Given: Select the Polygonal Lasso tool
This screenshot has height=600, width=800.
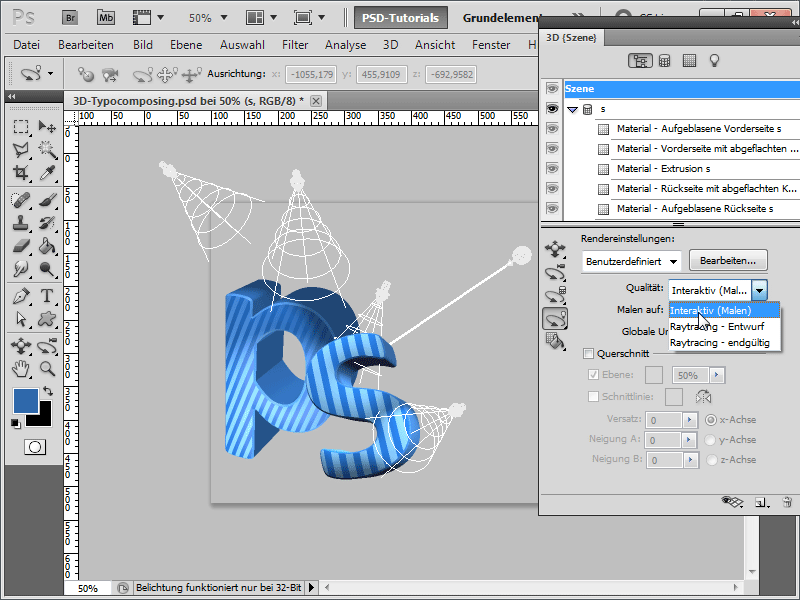Looking at the screenshot, I should point(20,149).
